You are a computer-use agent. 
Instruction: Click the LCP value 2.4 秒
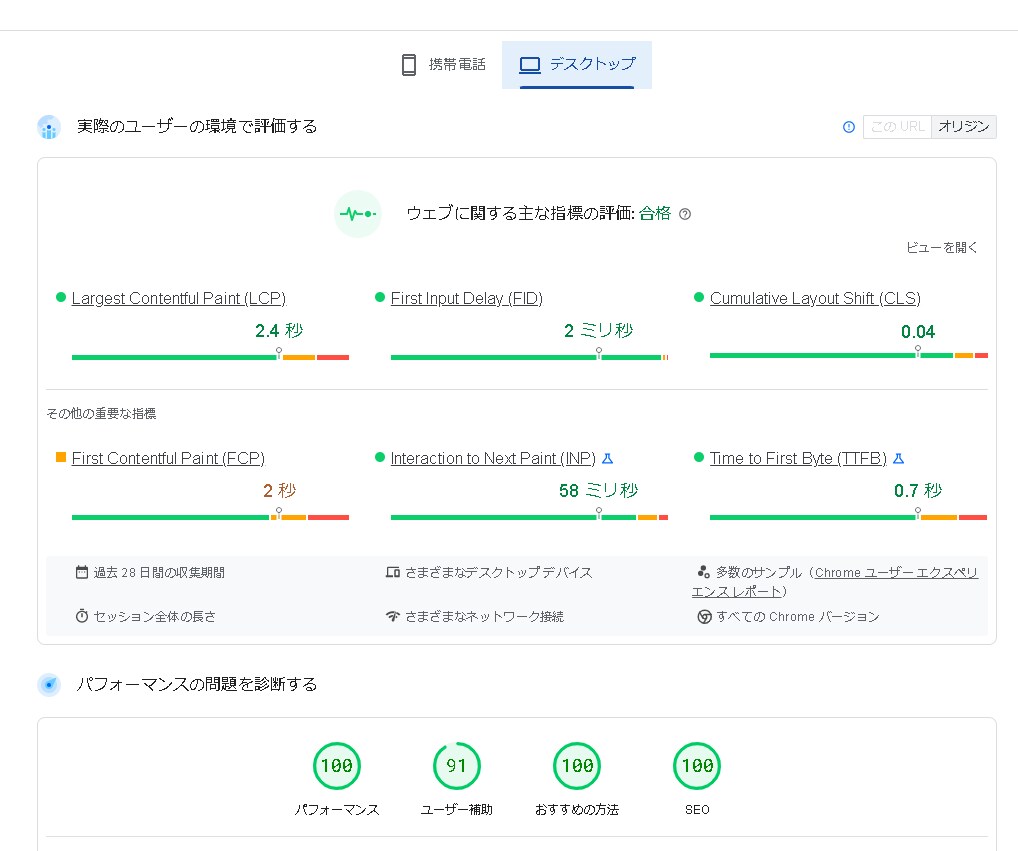[279, 331]
